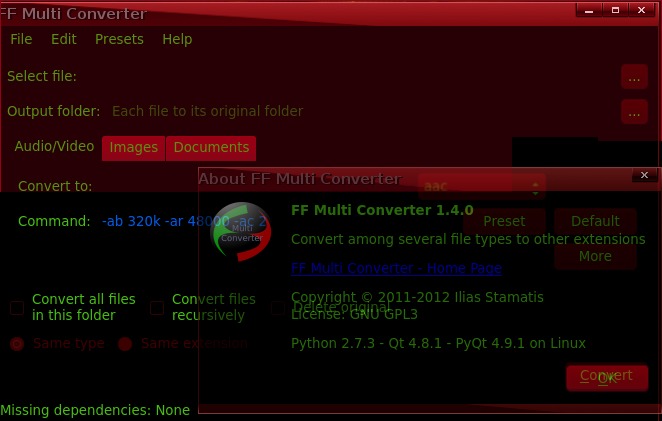This screenshot has width=662, height=421.
Task: Click the Output folder text field
Action: [363, 111]
